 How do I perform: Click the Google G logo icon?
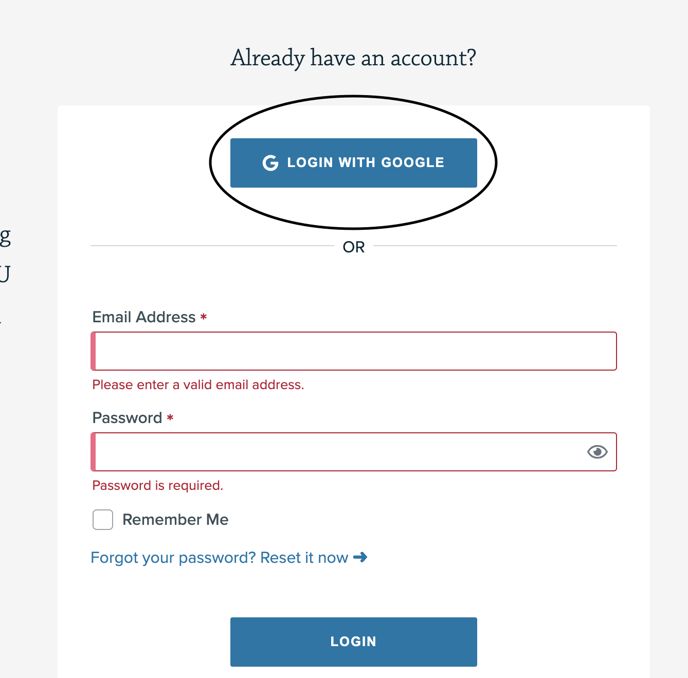pyautogui.click(x=270, y=163)
